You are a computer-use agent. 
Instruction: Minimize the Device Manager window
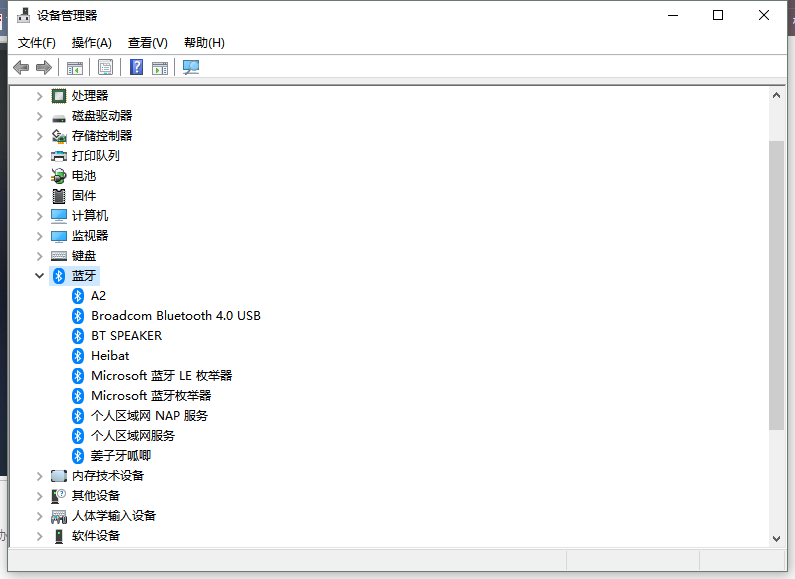click(x=673, y=15)
